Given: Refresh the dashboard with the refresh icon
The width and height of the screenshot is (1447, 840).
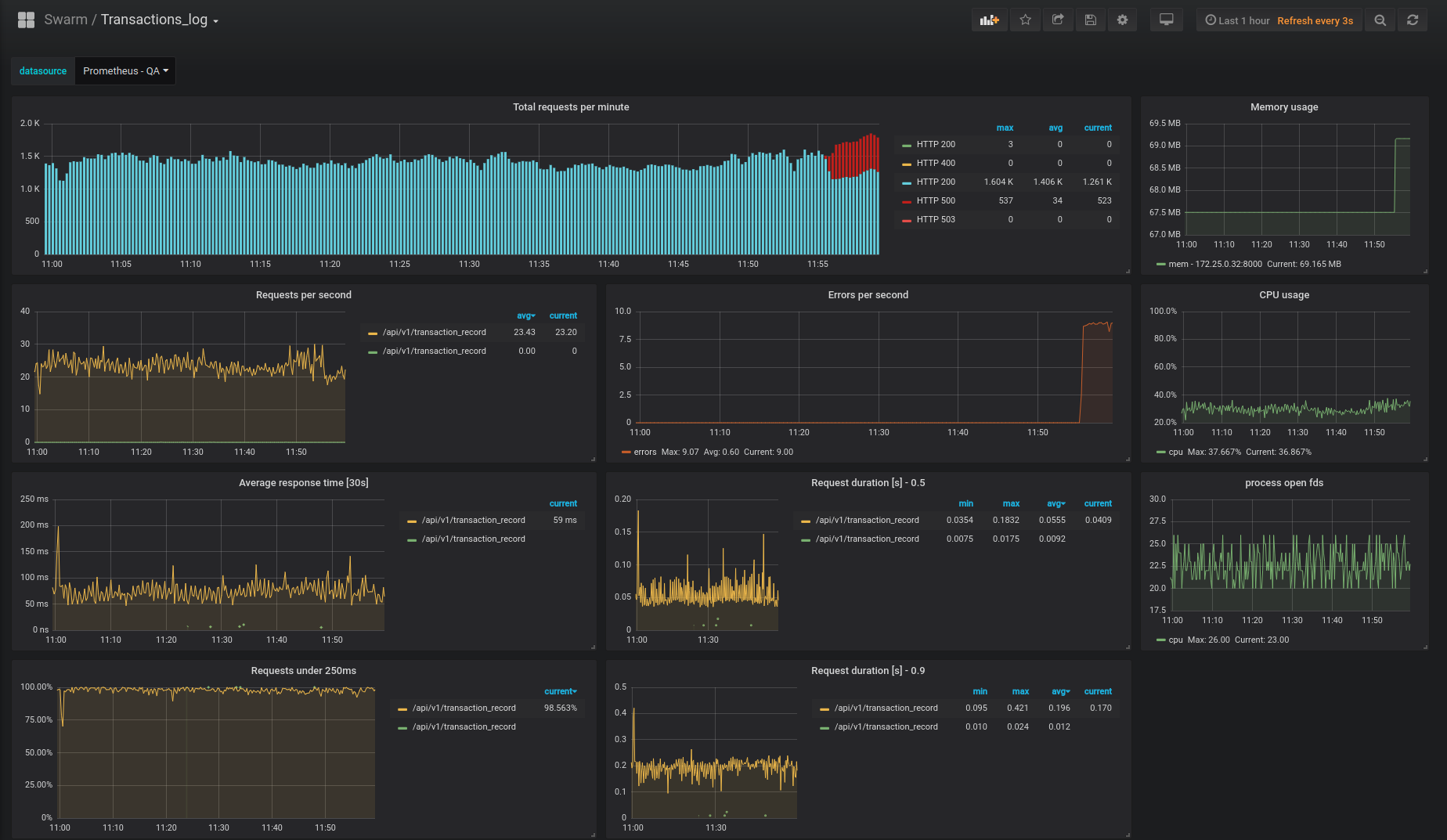Looking at the screenshot, I should point(1413,20).
